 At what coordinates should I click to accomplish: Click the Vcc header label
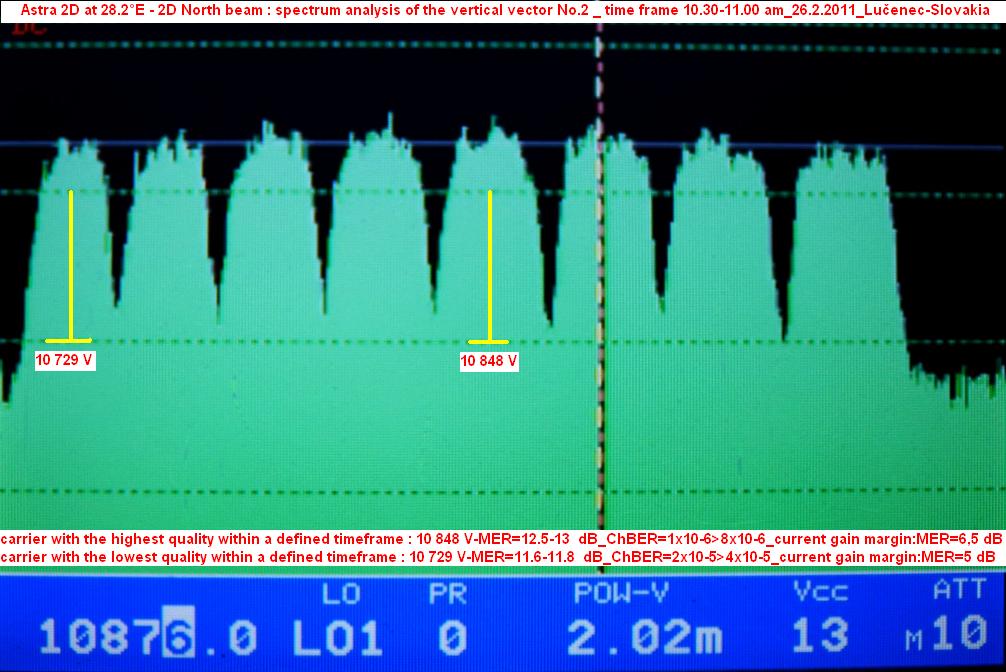click(x=820, y=593)
